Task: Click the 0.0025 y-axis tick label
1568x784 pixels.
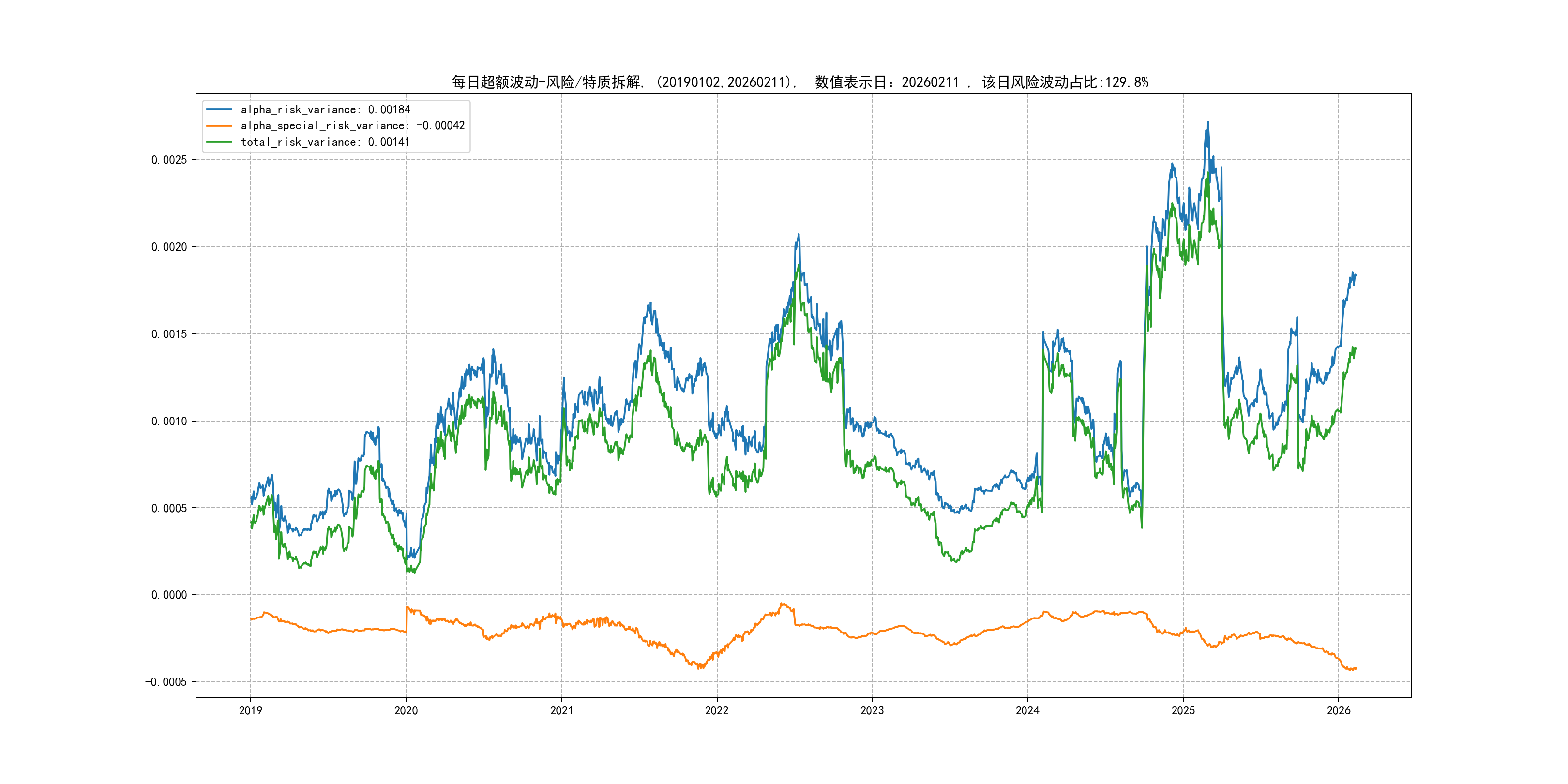Action: click(168, 160)
